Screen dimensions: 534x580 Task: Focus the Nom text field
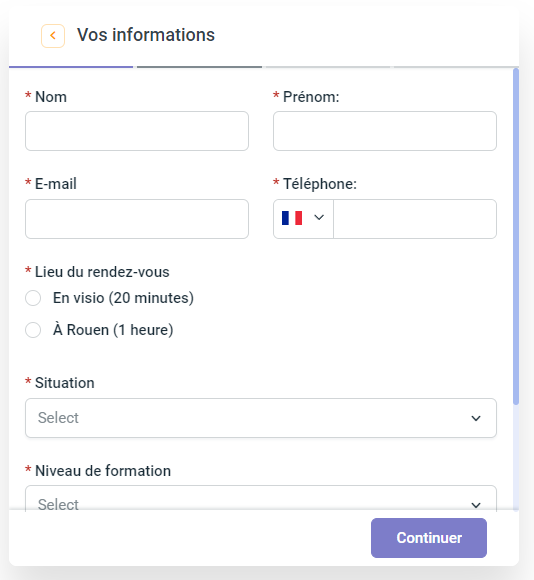(137, 131)
